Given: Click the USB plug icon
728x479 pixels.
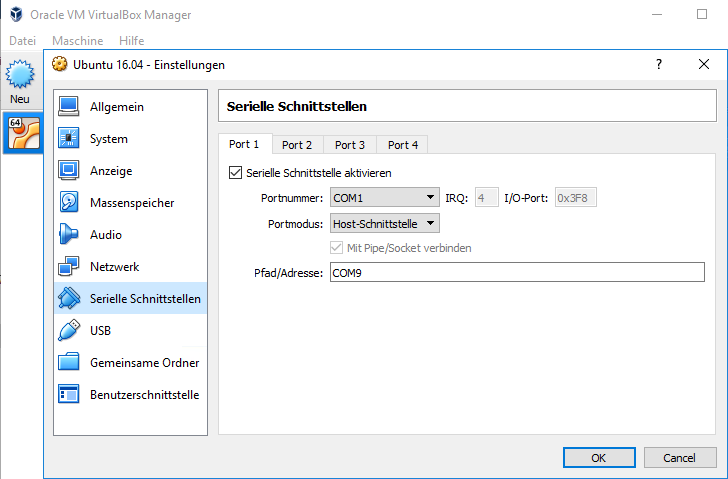Looking at the screenshot, I should click(x=69, y=330).
